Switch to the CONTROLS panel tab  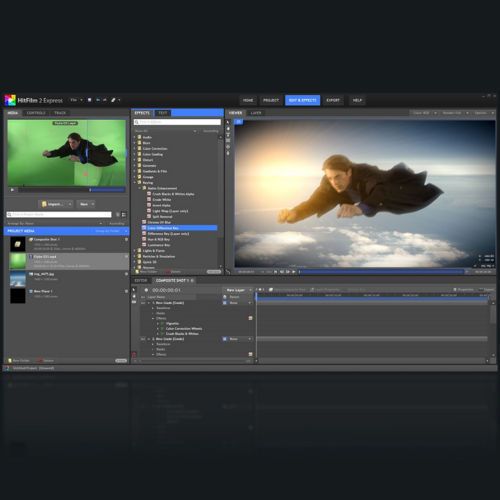coord(36,113)
